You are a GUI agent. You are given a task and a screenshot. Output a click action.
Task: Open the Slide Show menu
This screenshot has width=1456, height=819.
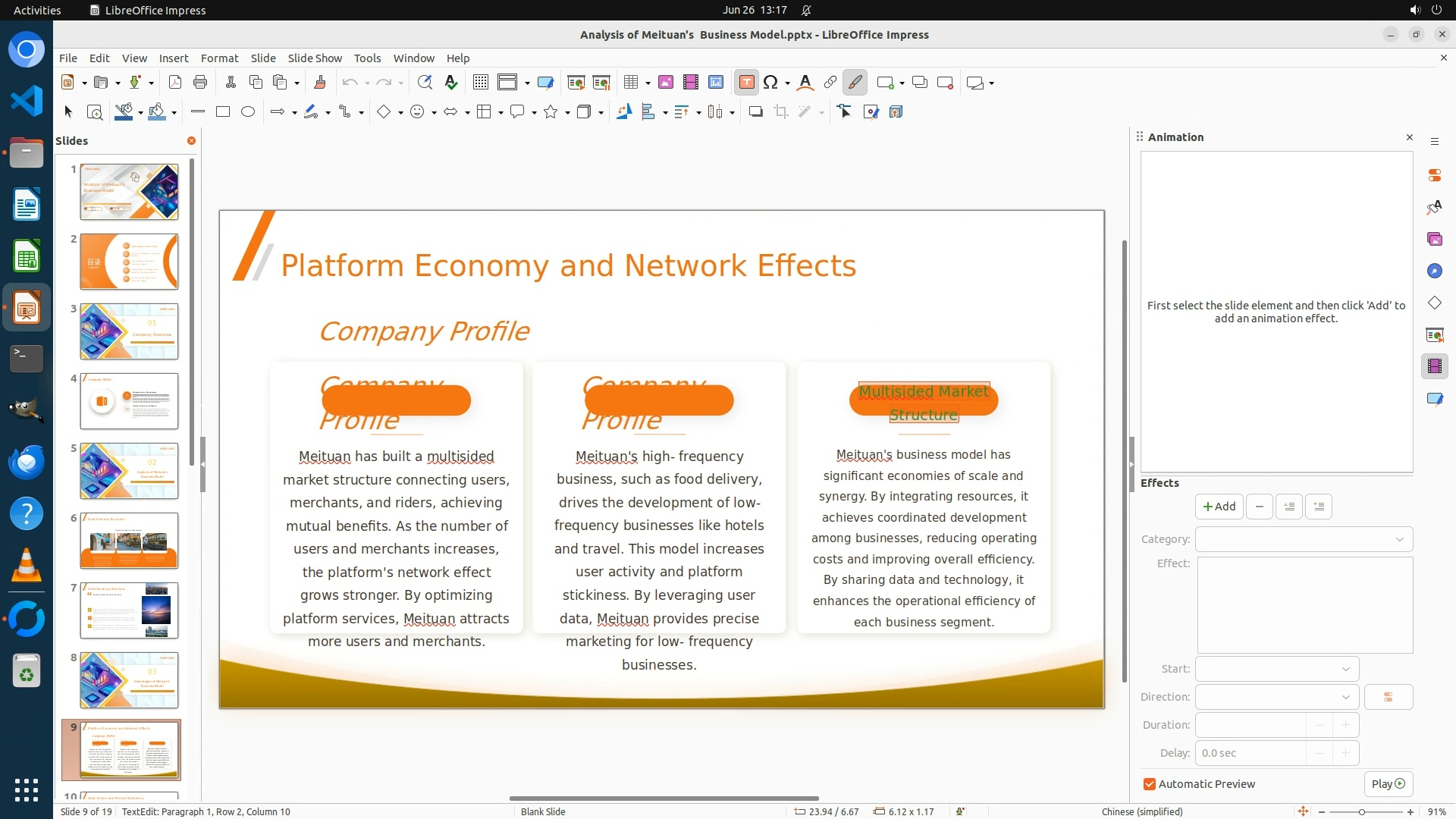314,58
